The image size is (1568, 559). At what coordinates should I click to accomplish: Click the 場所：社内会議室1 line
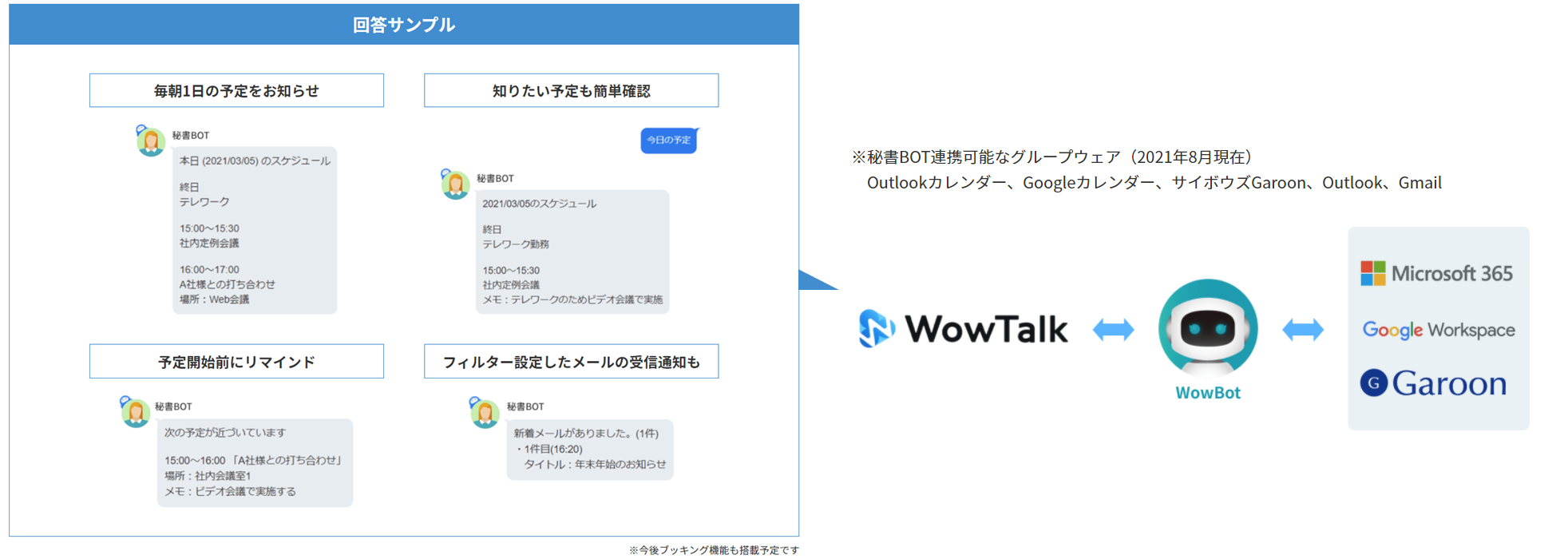coord(208,476)
